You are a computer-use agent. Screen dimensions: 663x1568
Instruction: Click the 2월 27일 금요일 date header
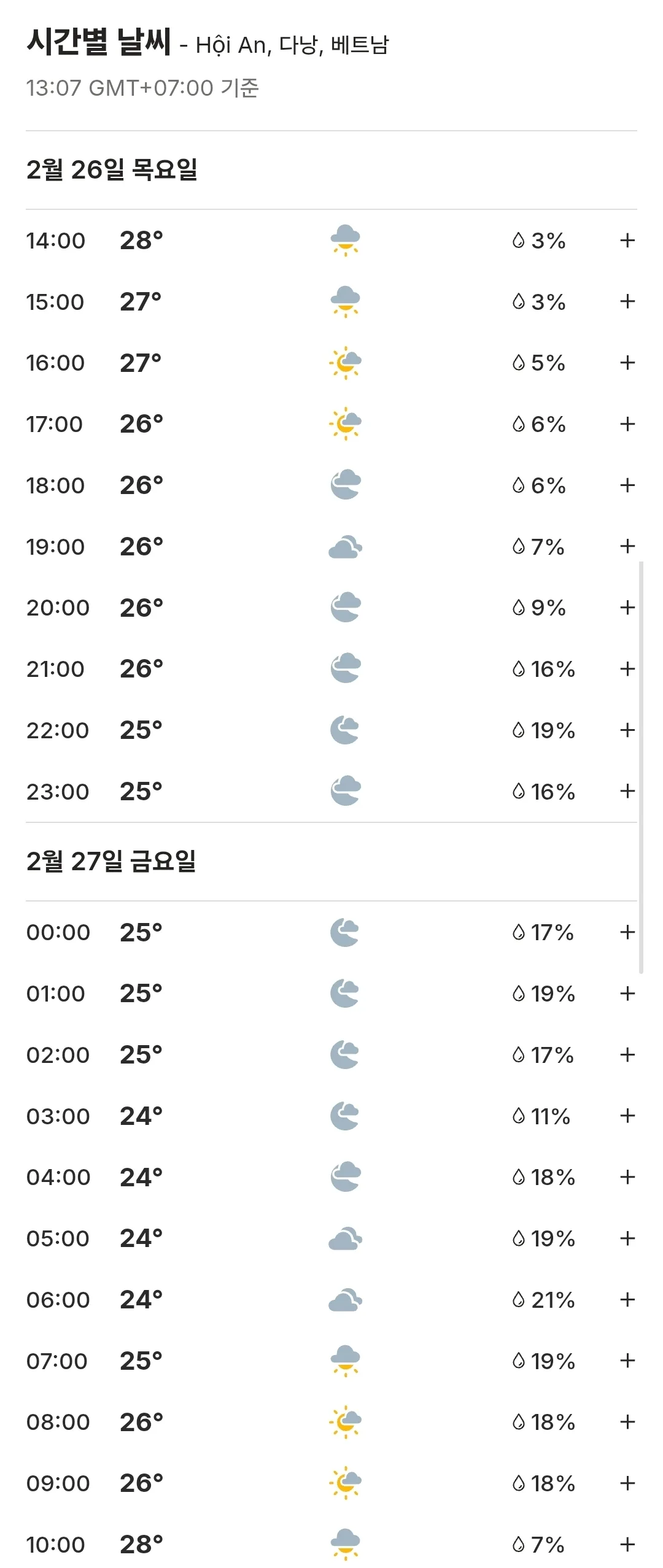point(111,862)
